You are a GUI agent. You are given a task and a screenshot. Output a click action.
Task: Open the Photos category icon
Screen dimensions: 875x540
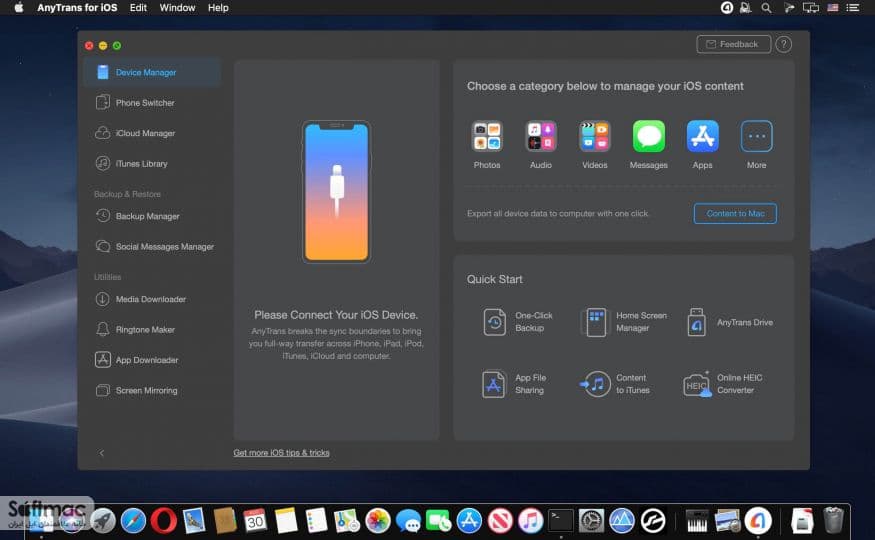click(487, 136)
